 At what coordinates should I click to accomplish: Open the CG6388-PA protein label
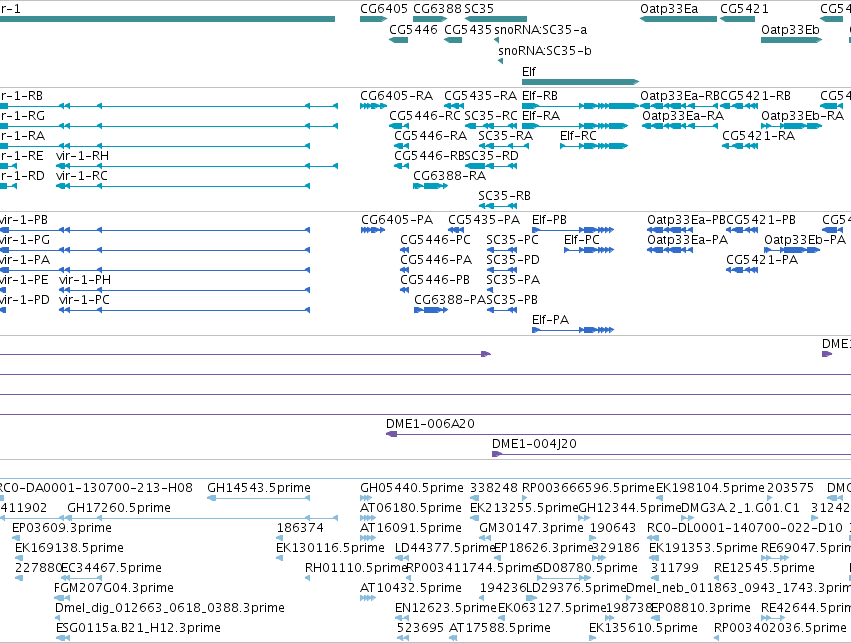click(x=450, y=300)
